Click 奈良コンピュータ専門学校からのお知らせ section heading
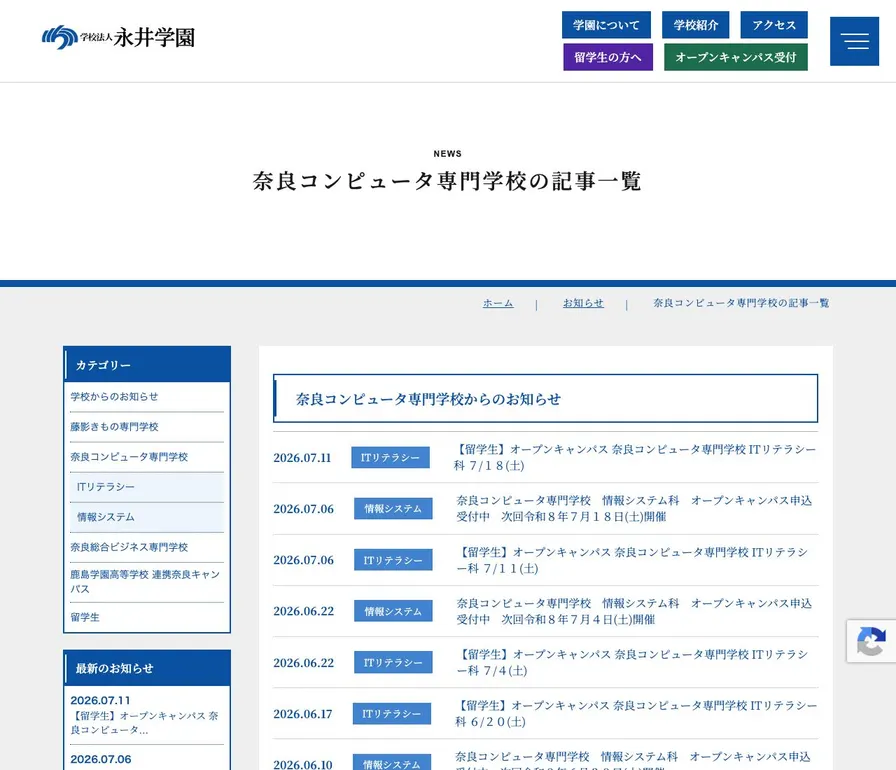The image size is (896, 770). (x=546, y=399)
